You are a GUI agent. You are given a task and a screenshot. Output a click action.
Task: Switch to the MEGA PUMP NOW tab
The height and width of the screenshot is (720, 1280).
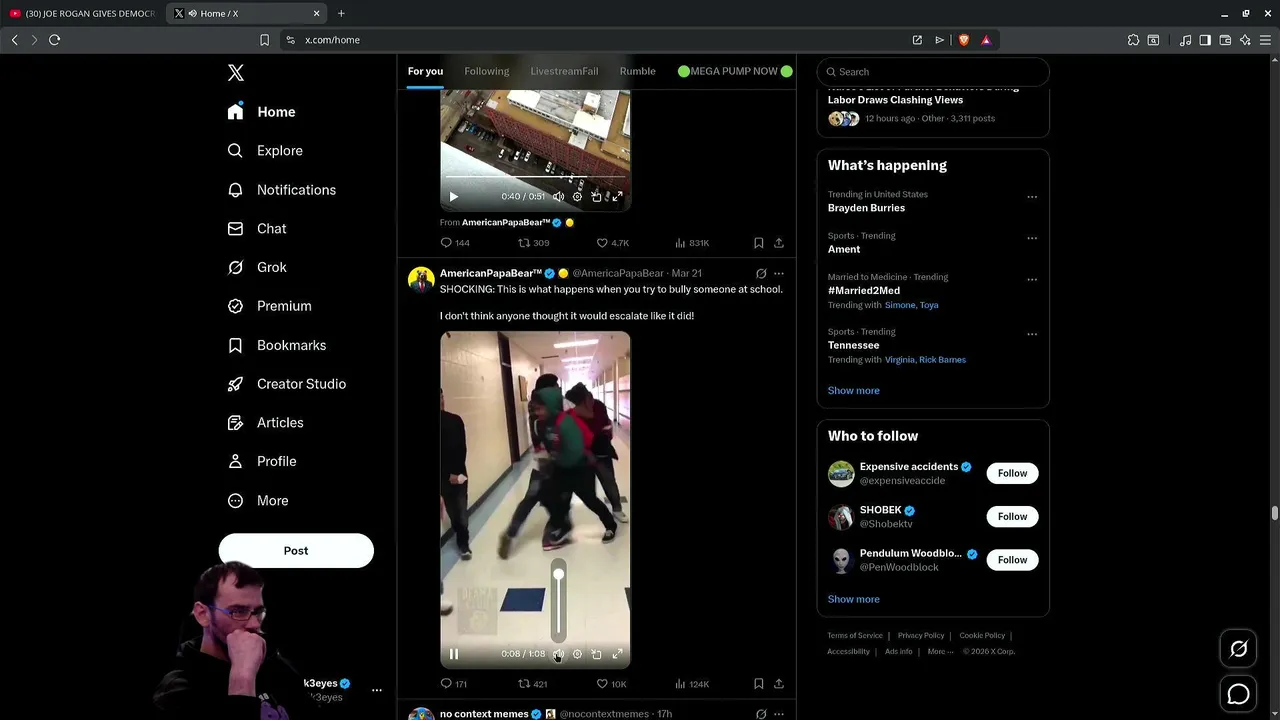[x=735, y=71]
